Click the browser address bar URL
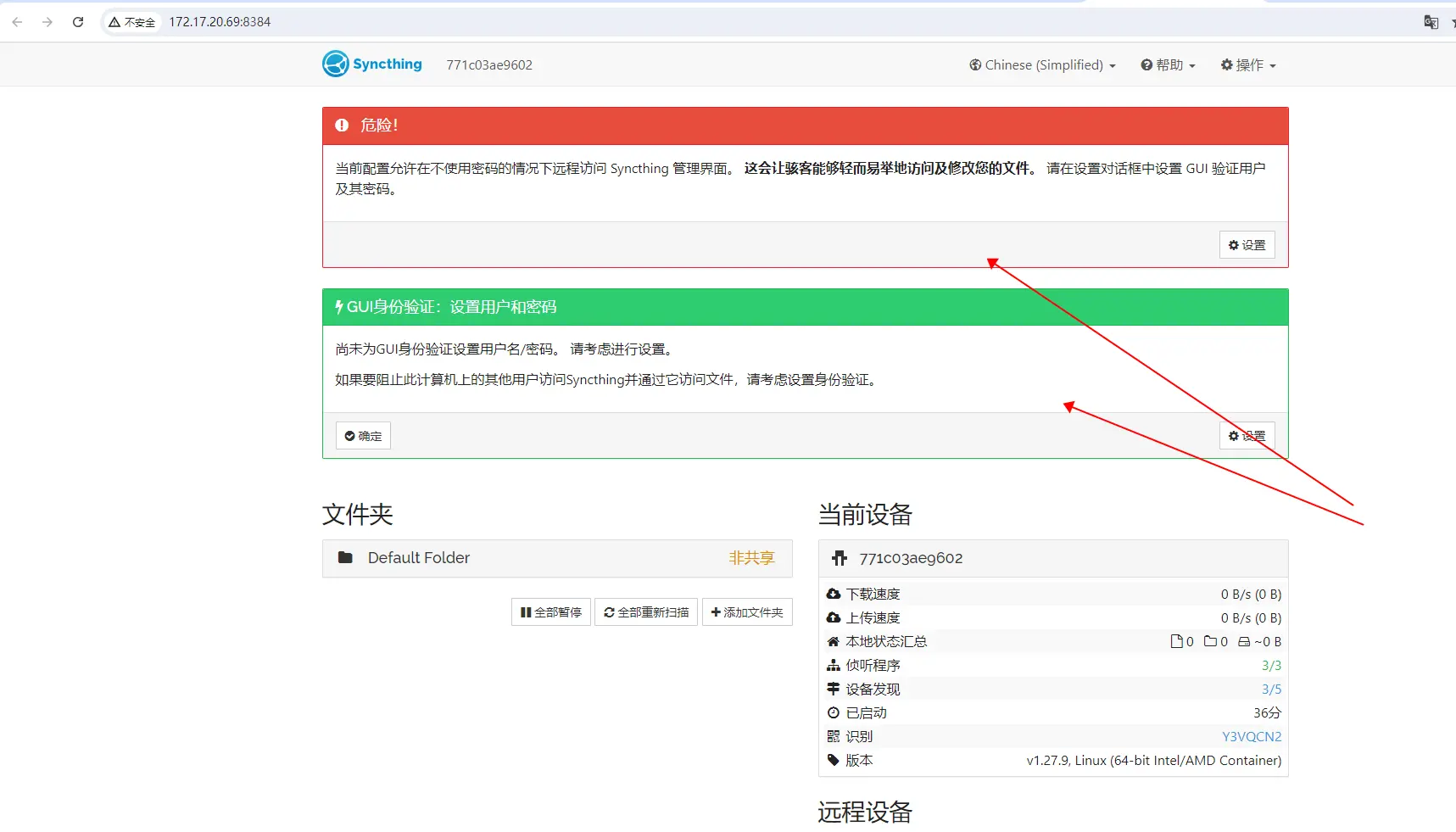This screenshot has width=1456, height=832. (x=220, y=22)
